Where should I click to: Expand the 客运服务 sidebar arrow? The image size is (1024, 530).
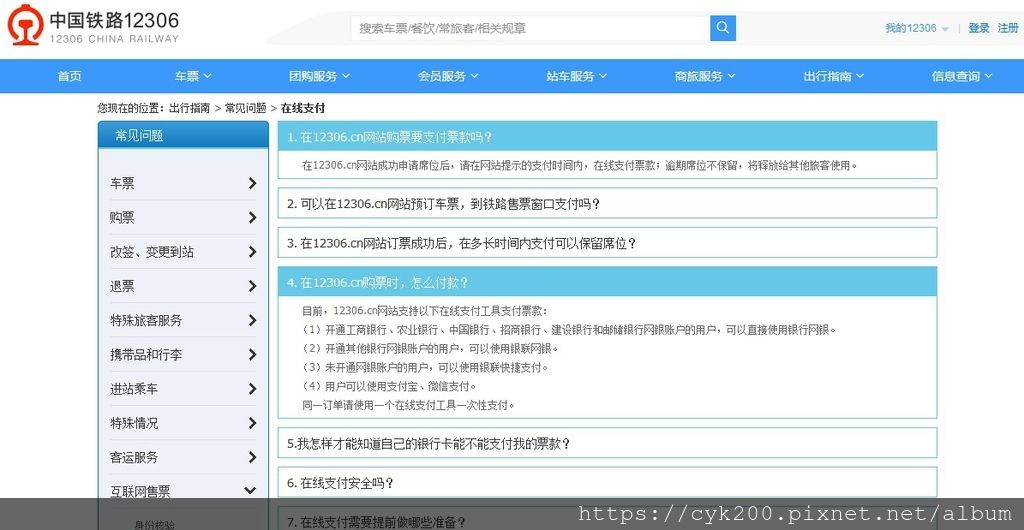(253, 458)
